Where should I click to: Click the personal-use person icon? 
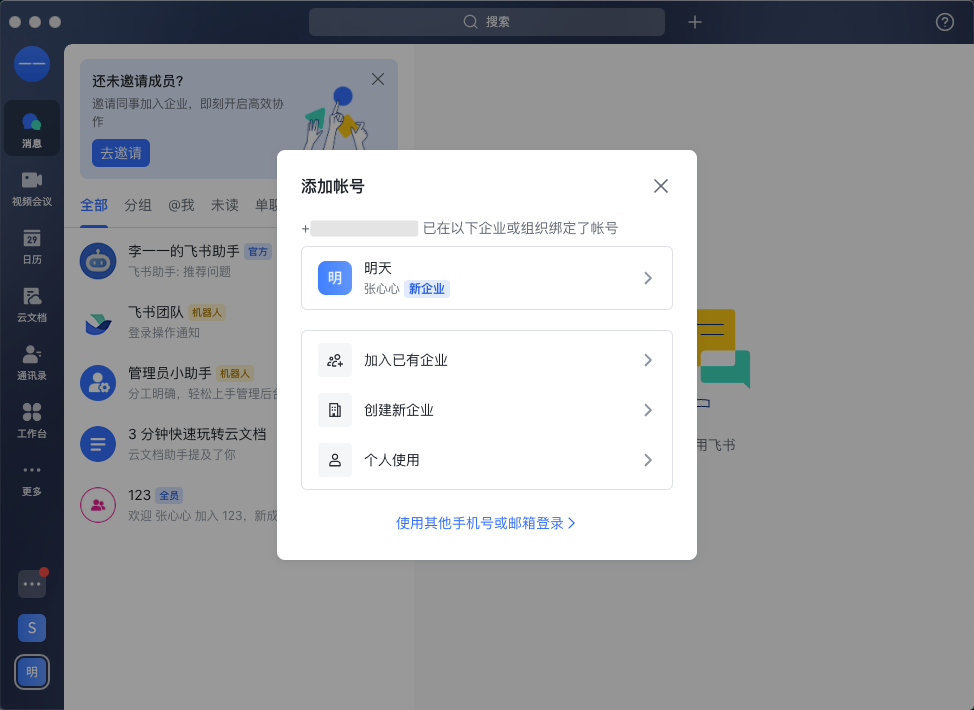tap(335, 460)
